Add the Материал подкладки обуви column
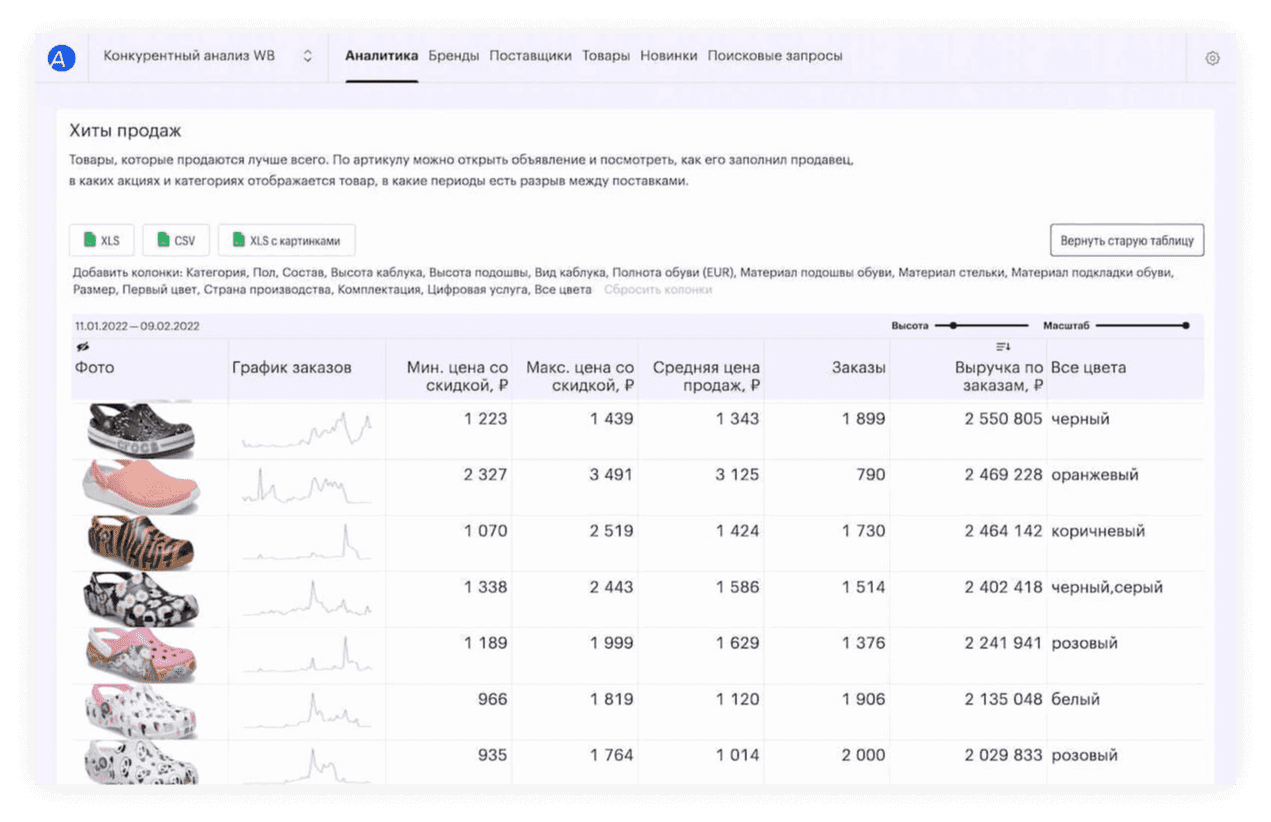Viewport: 1271px width, 822px height. [x=1091, y=272]
